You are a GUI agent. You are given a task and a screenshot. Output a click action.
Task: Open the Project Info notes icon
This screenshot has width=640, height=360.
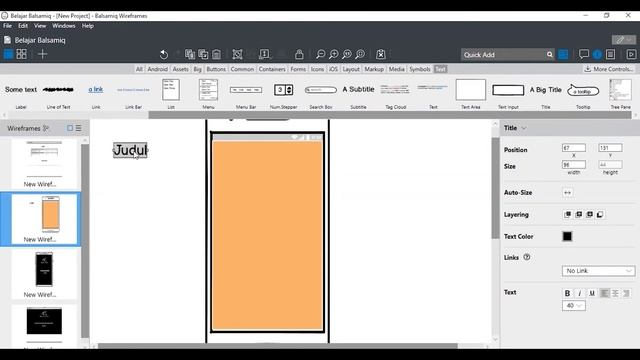pos(611,54)
